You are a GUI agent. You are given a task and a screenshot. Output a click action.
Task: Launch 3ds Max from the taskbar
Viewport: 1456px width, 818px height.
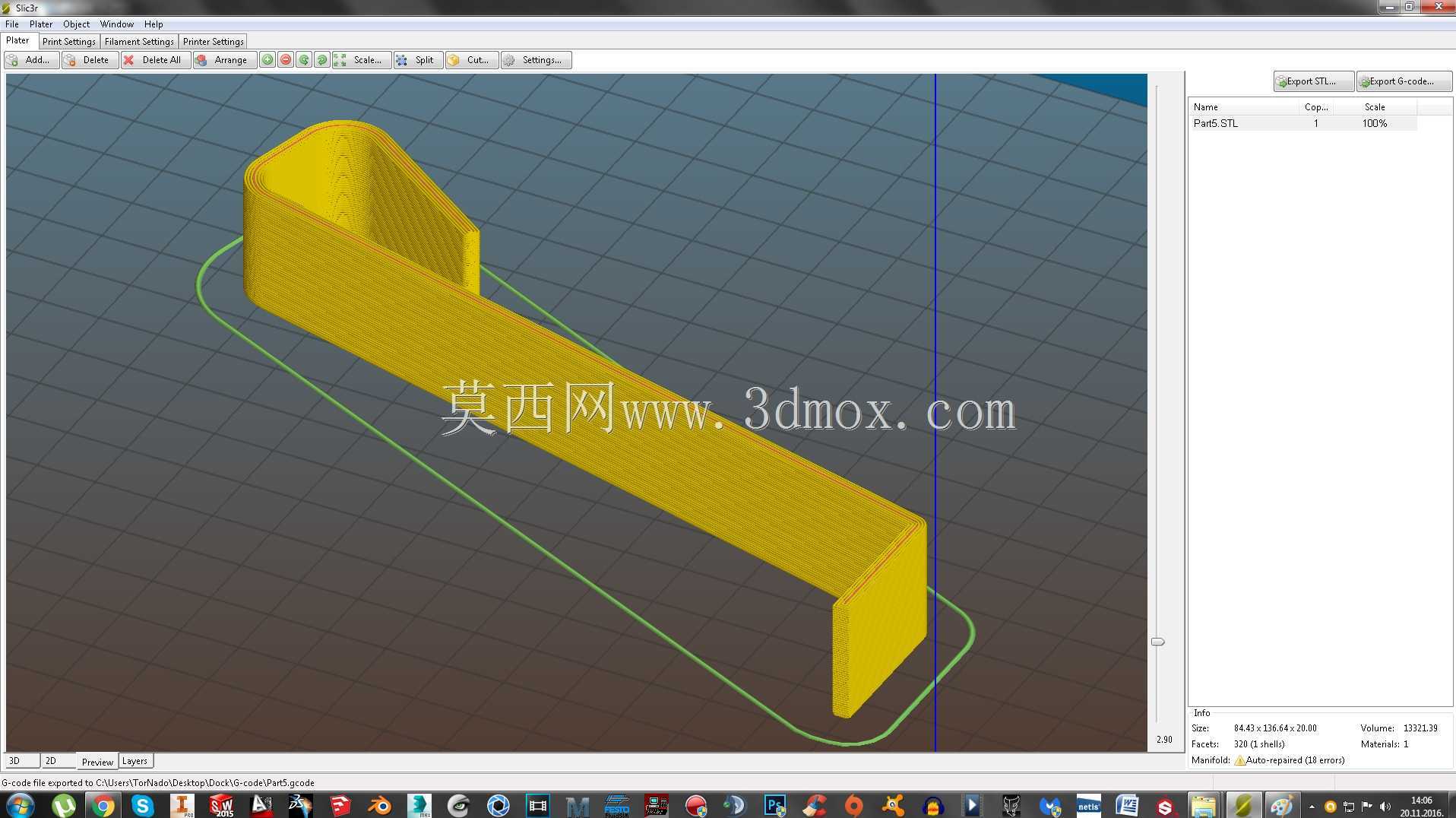419,806
